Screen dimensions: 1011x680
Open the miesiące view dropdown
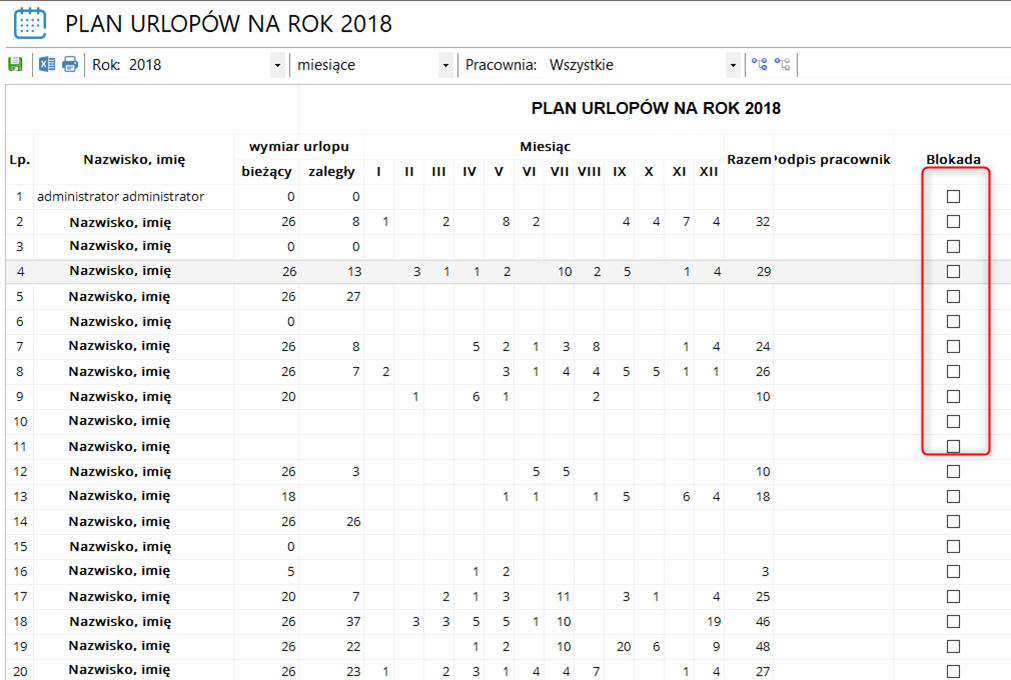click(445, 65)
